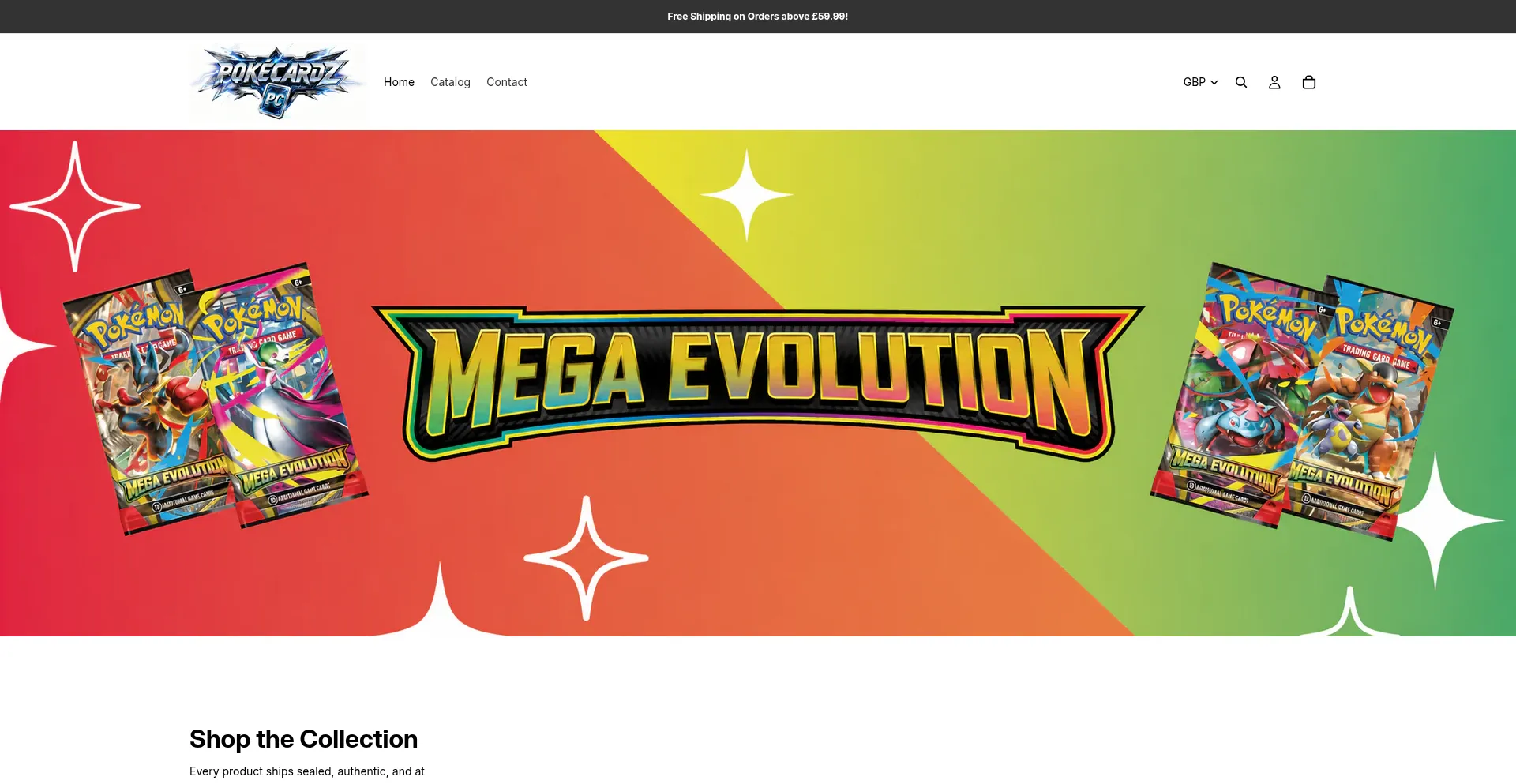
Task: Go to the Home menu item
Action: pos(399,82)
